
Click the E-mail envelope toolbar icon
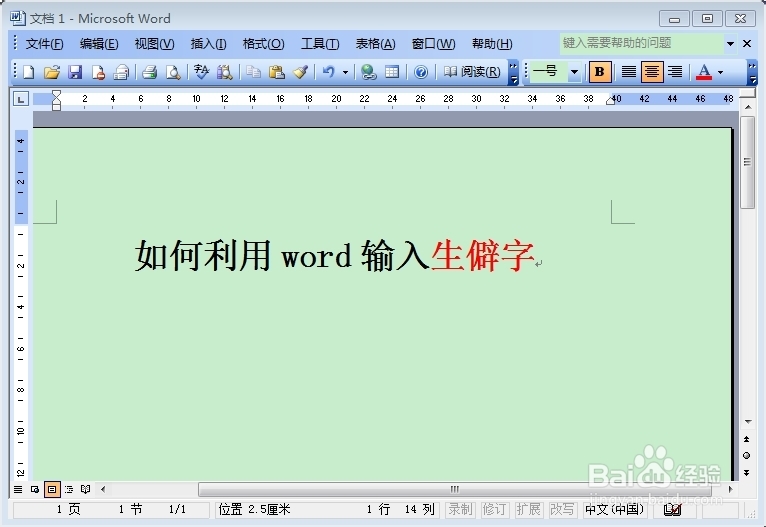tap(121, 72)
